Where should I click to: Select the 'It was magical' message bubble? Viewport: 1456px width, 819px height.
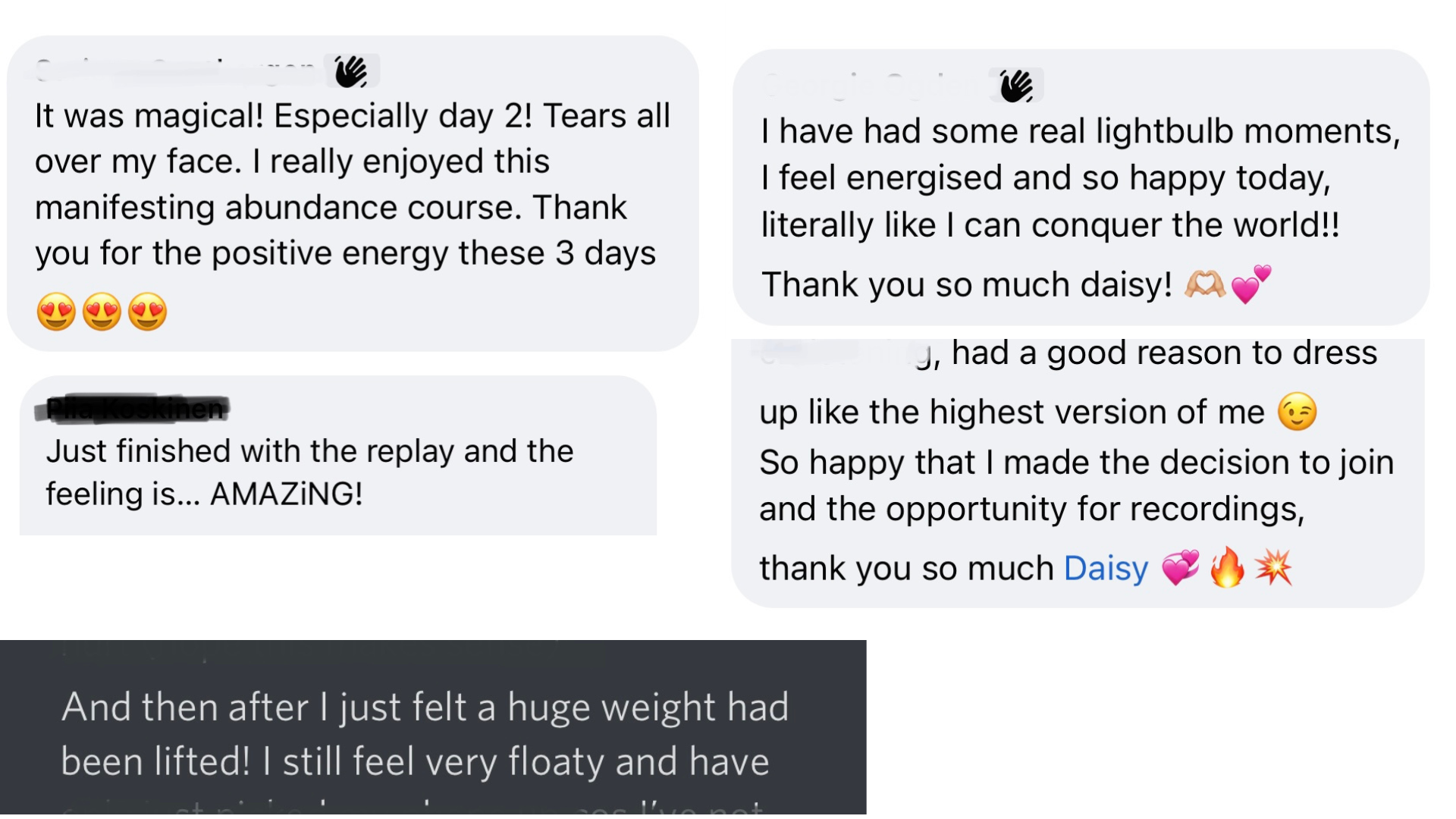click(353, 193)
